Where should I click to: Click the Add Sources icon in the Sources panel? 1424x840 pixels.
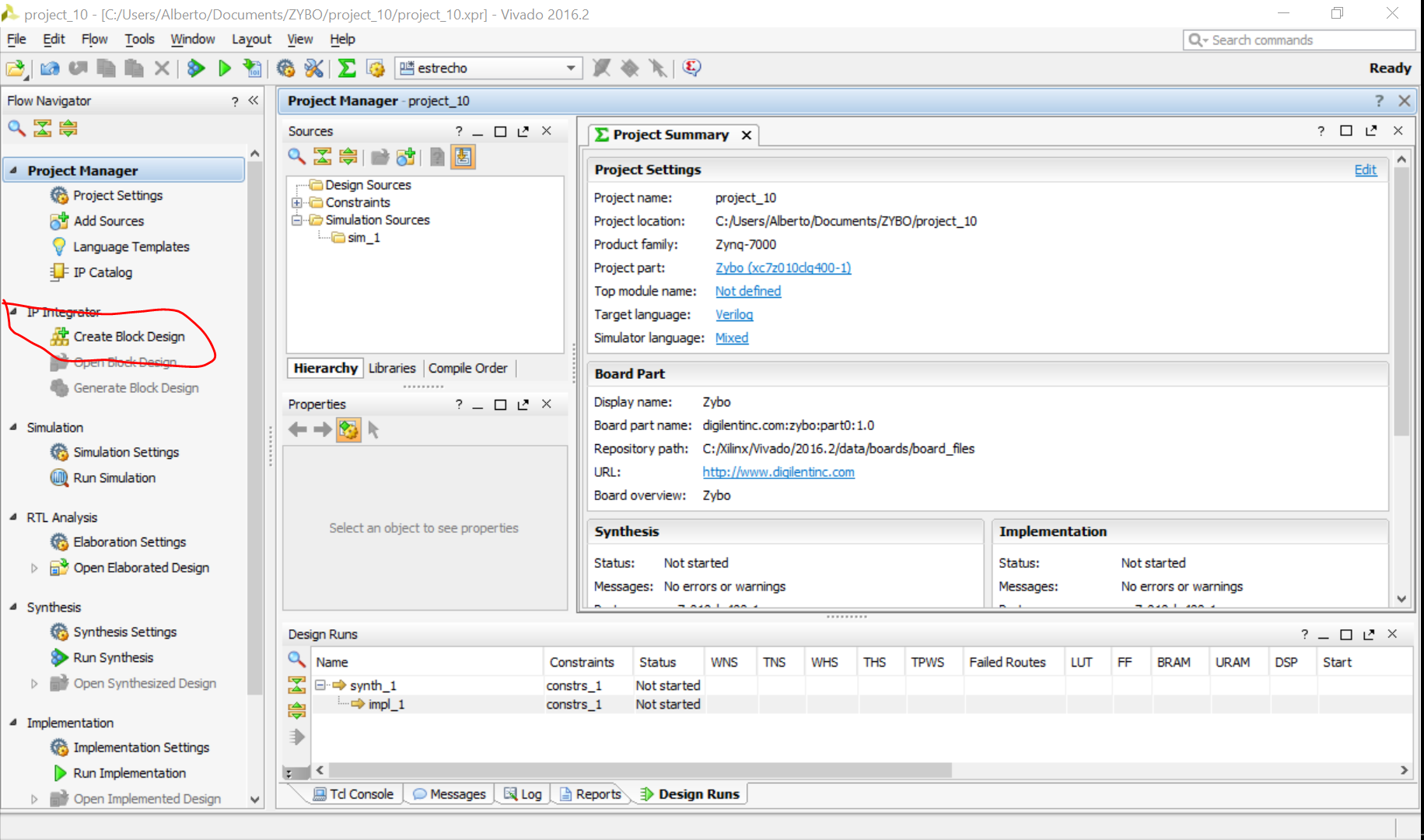[405, 156]
